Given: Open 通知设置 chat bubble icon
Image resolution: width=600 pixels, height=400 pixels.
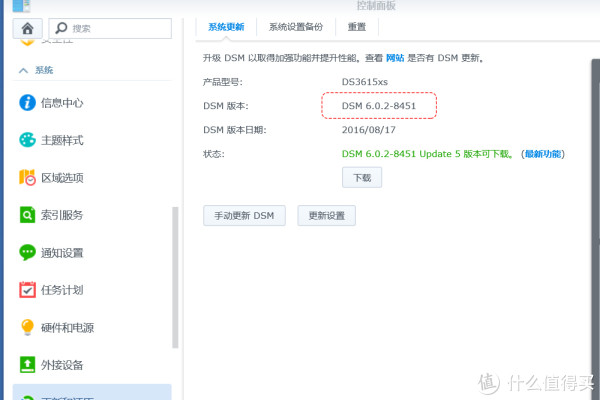Looking at the screenshot, I should pos(27,253).
